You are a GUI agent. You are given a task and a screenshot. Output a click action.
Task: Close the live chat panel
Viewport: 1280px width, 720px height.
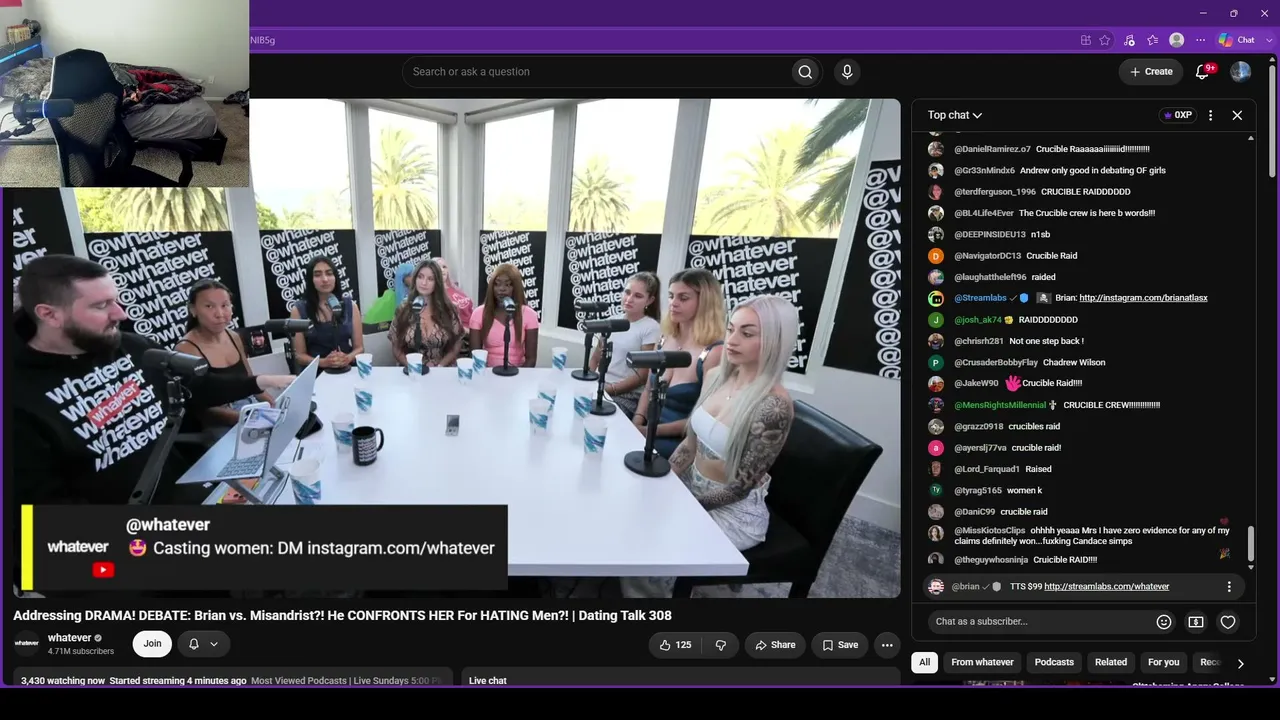(x=1237, y=115)
